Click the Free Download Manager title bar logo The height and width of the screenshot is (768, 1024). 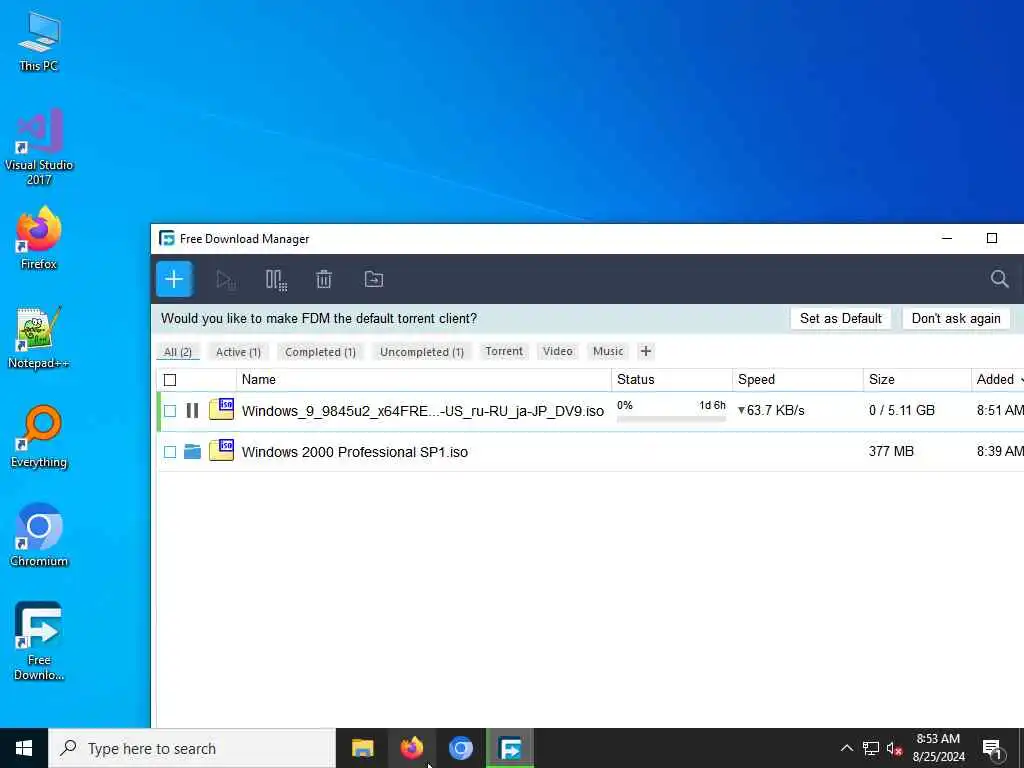(167, 238)
